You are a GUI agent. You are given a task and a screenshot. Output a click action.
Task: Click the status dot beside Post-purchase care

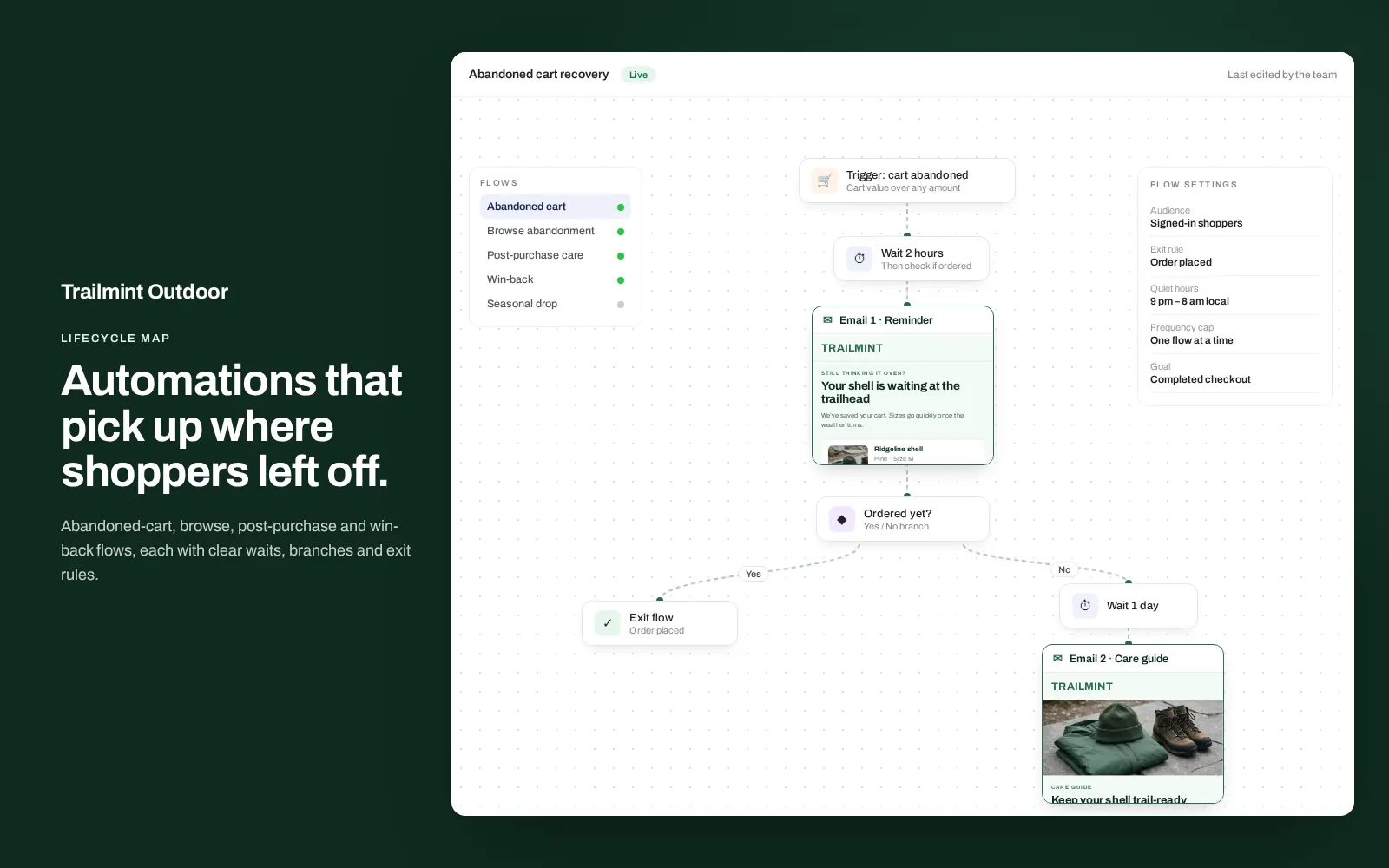click(621, 256)
